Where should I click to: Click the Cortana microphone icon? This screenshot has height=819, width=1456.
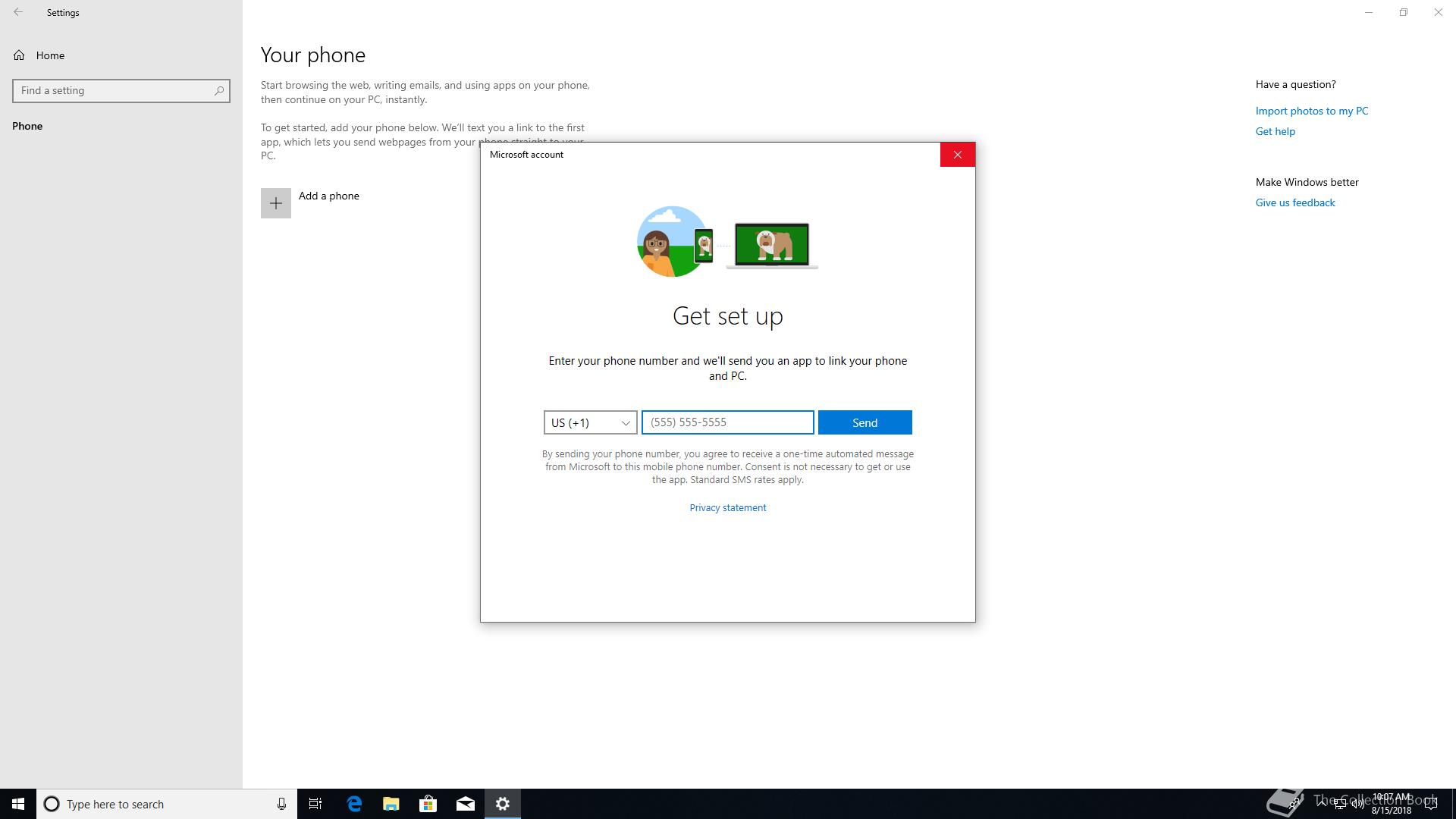pos(281,804)
